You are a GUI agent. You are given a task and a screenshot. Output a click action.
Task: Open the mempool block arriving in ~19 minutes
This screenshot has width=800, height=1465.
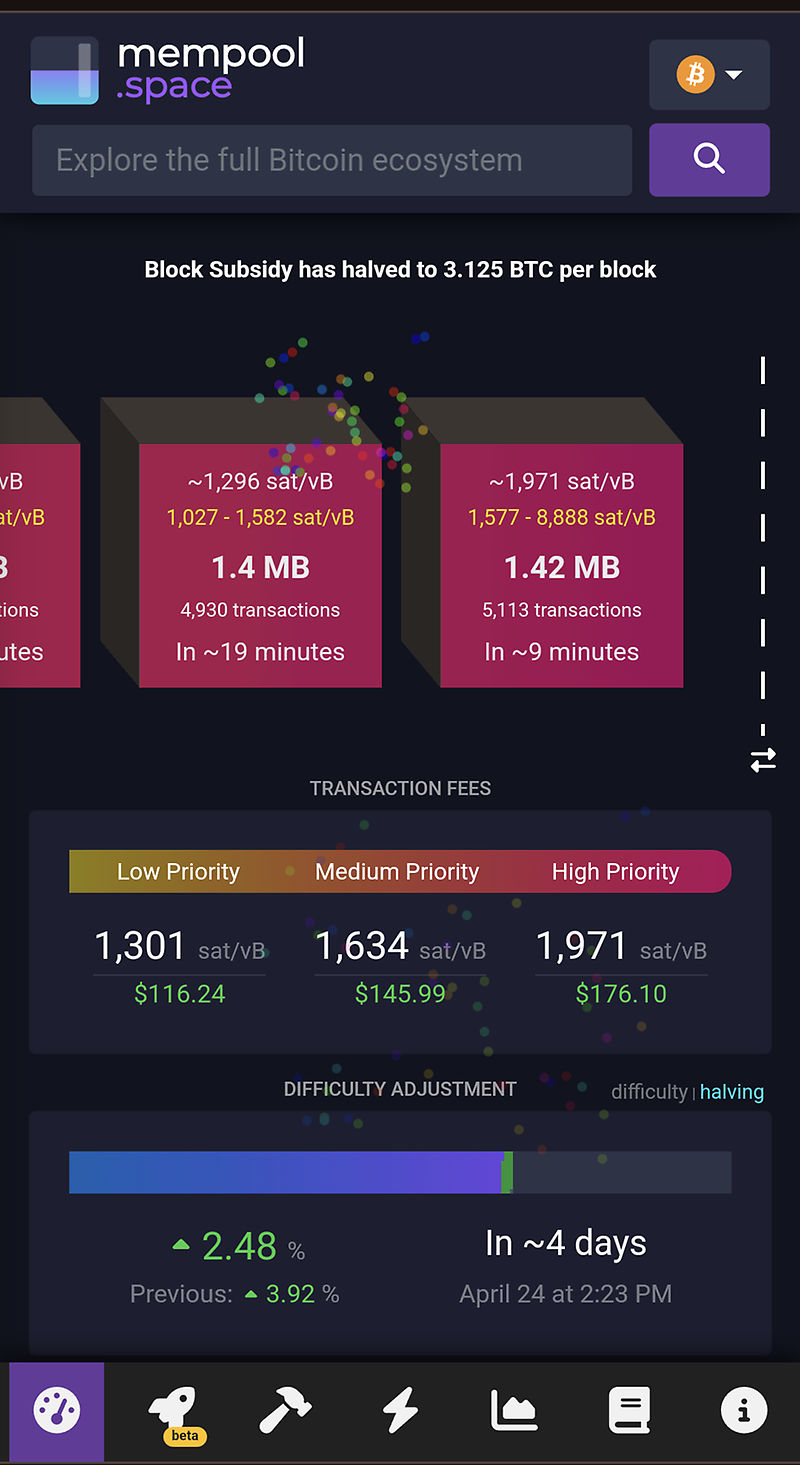[x=260, y=565]
